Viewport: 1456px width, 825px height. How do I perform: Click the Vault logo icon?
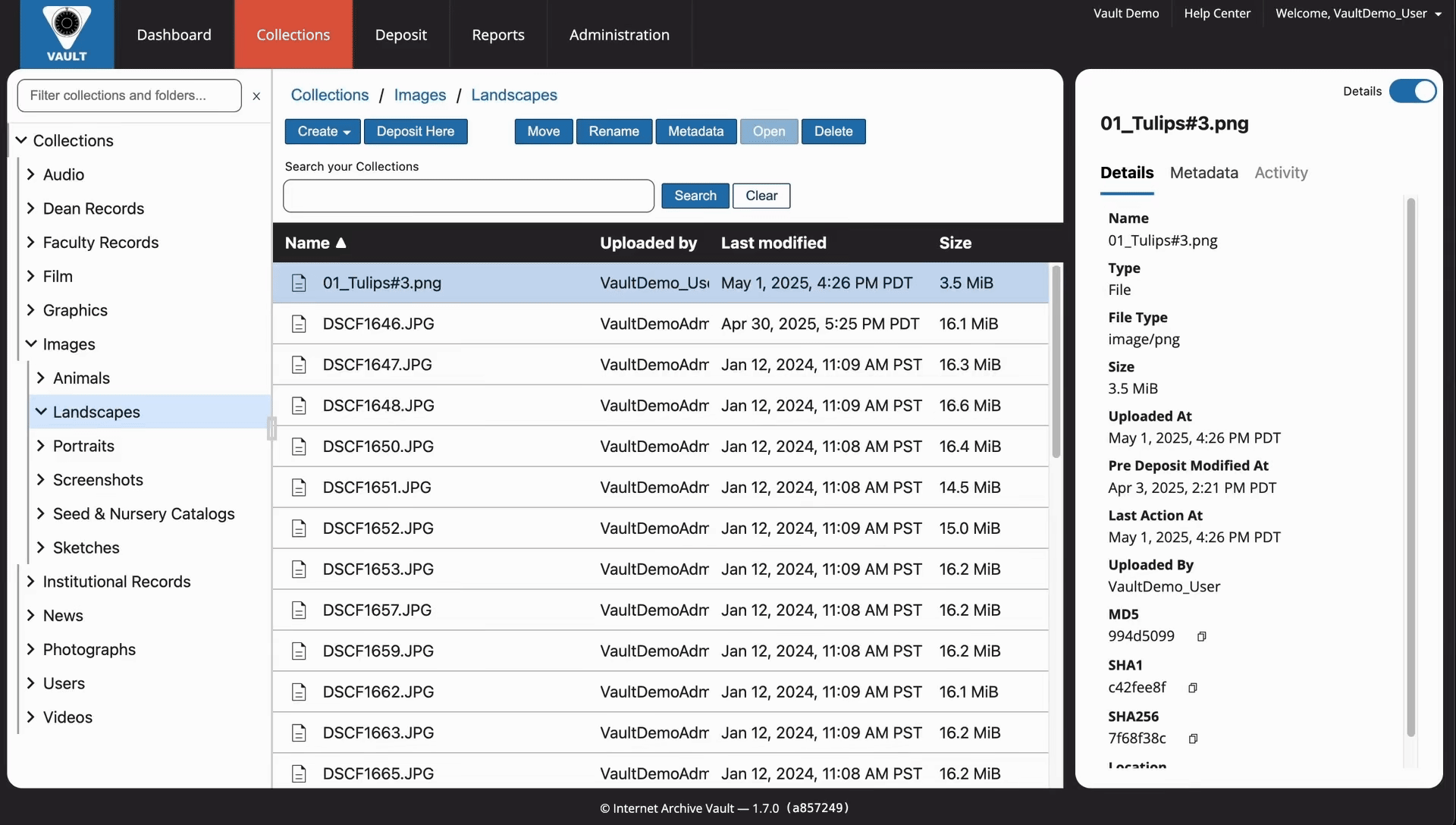(x=67, y=34)
